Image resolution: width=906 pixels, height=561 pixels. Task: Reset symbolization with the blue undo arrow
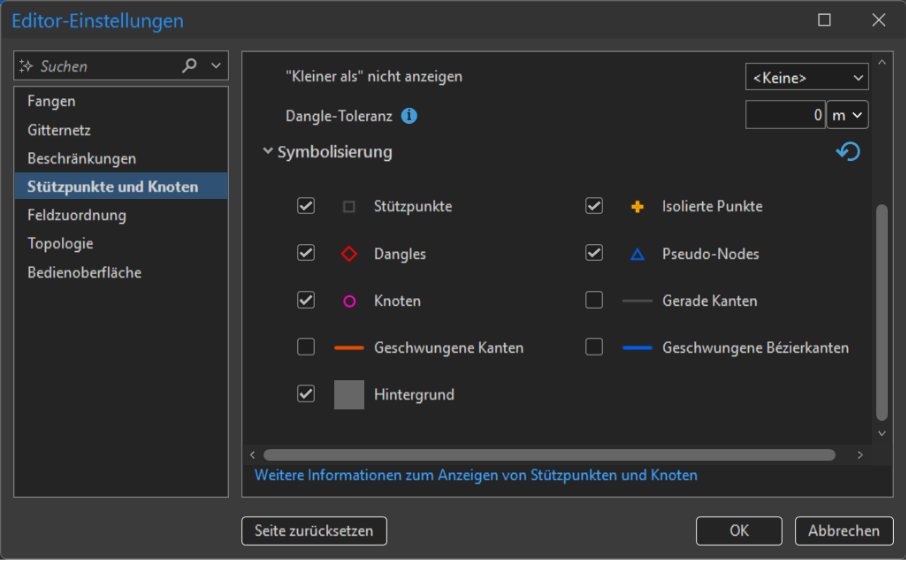coord(848,151)
